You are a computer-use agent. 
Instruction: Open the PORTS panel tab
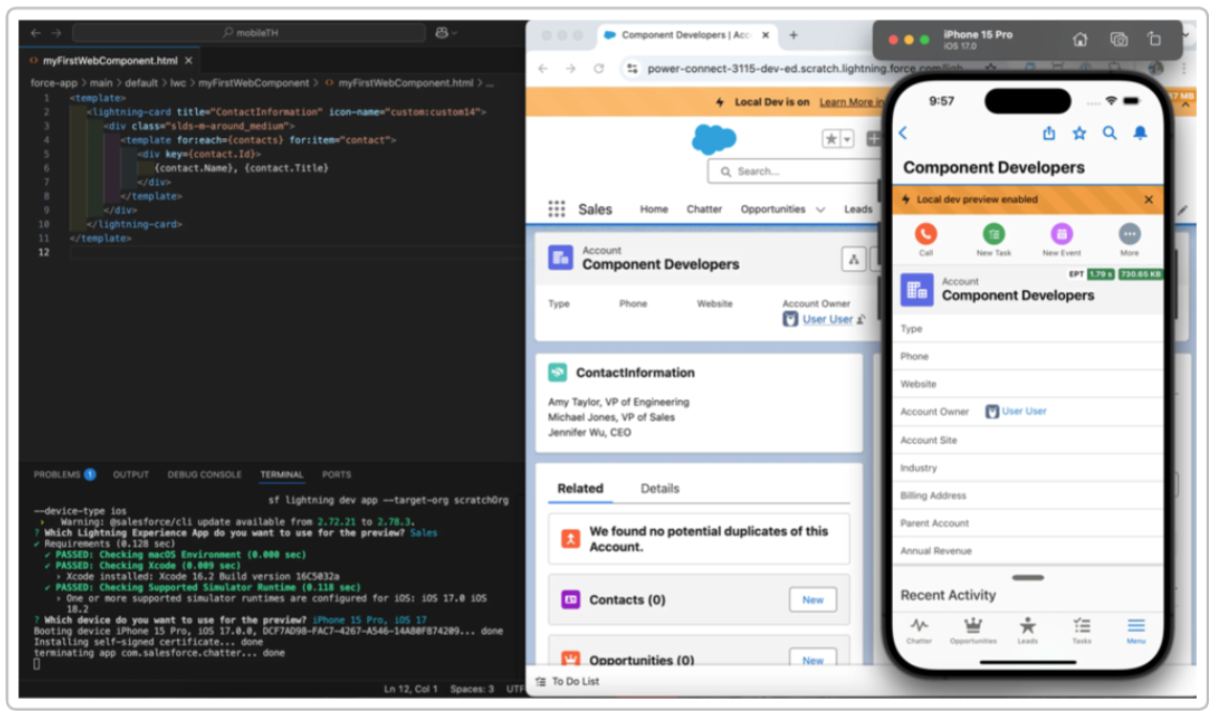point(337,474)
